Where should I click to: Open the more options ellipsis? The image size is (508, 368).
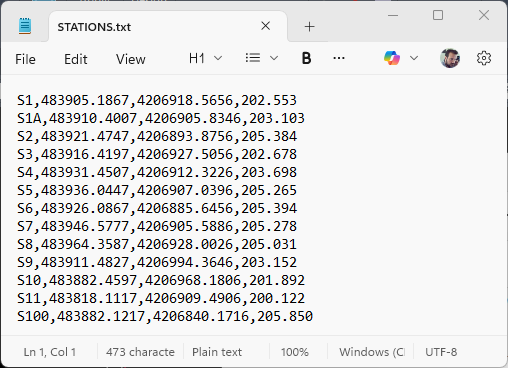pos(339,58)
